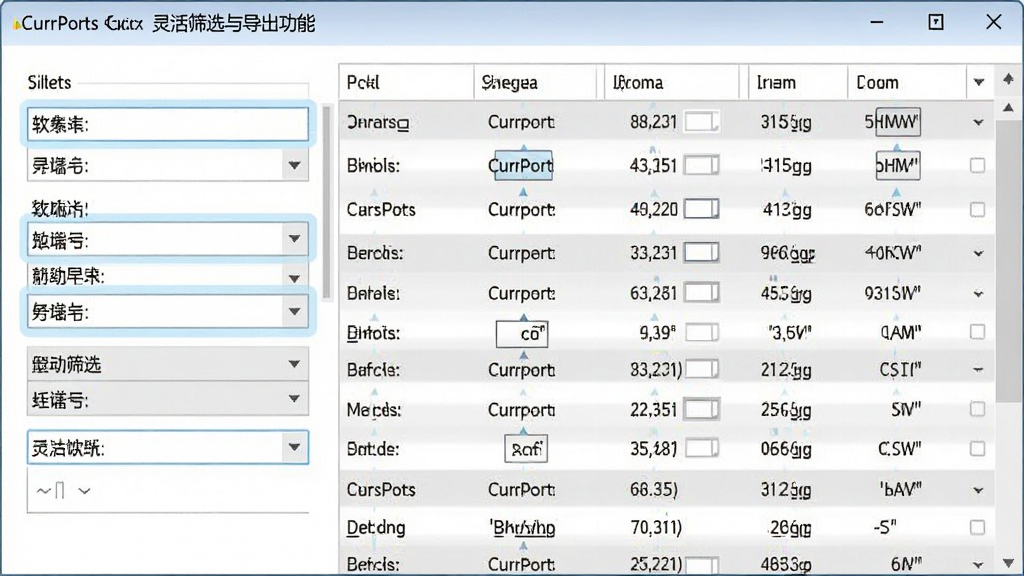Toggle the small box beside 88,231
Viewport: 1024px width, 576px height.
coord(701,121)
